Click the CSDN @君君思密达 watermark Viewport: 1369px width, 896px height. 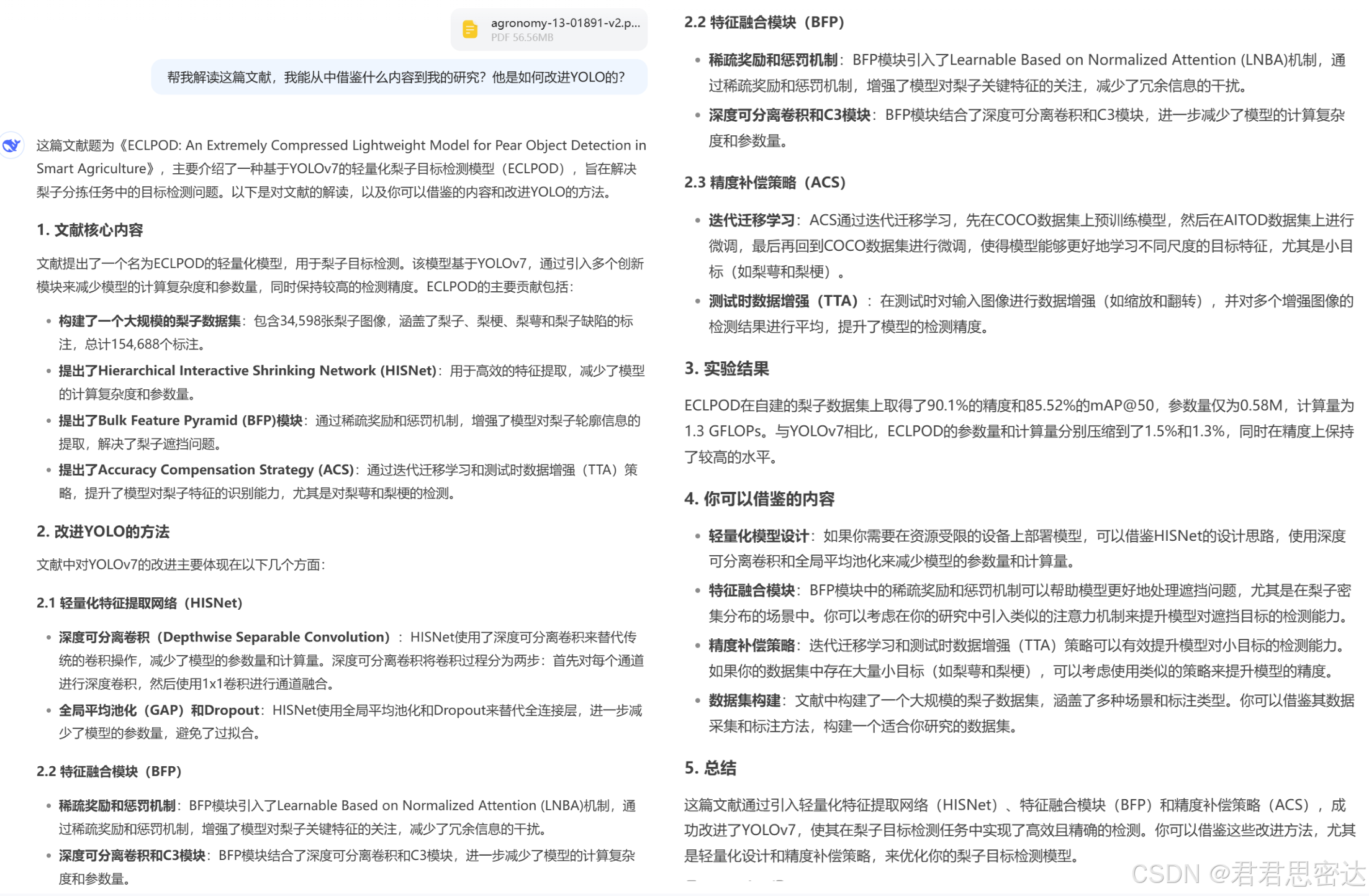point(1247,874)
